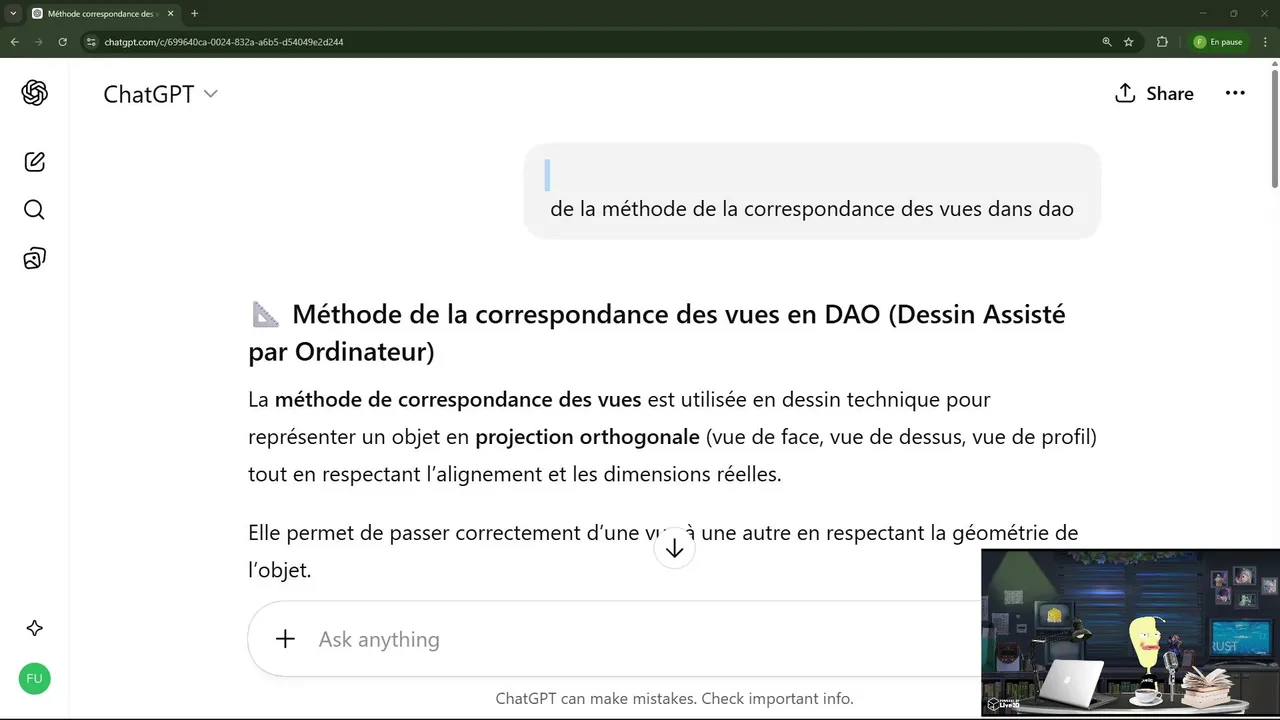Viewport: 1280px width, 720px height.
Task: Share this conversation
Action: (1154, 93)
